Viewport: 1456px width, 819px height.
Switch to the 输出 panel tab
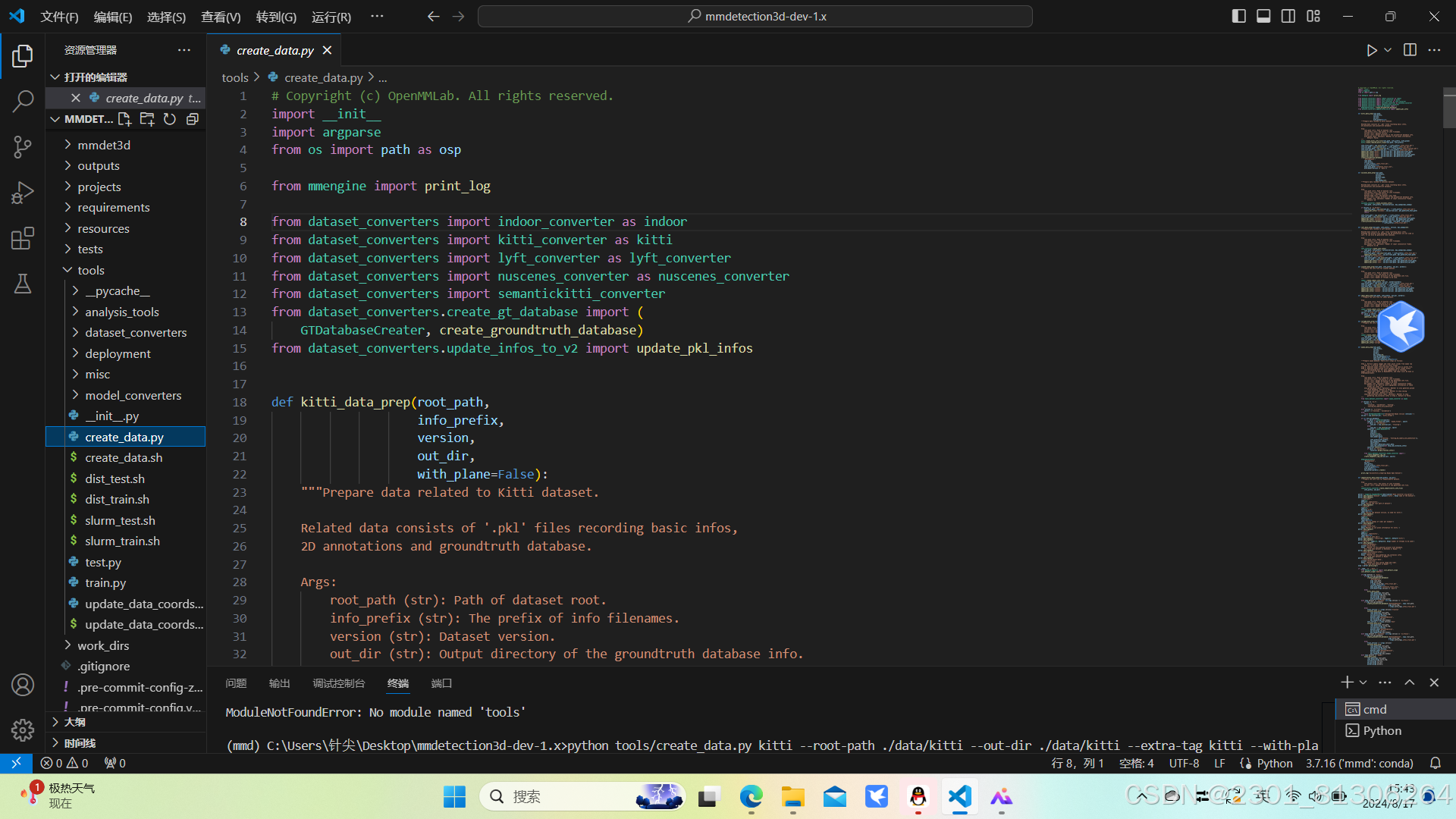(279, 683)
